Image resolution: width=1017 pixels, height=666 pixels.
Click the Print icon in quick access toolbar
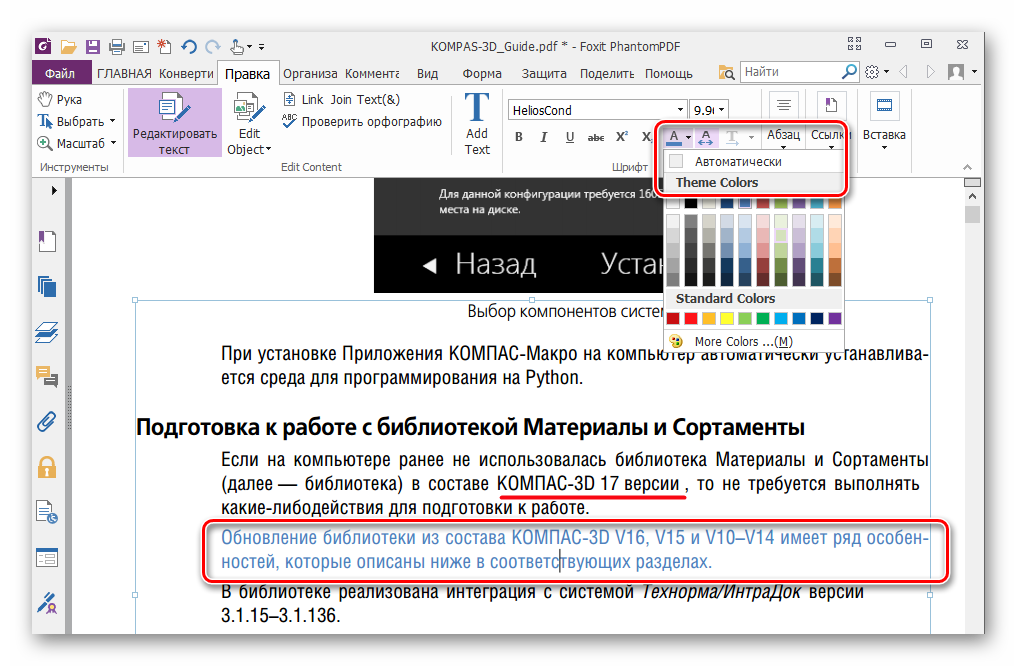coord(117,46)
